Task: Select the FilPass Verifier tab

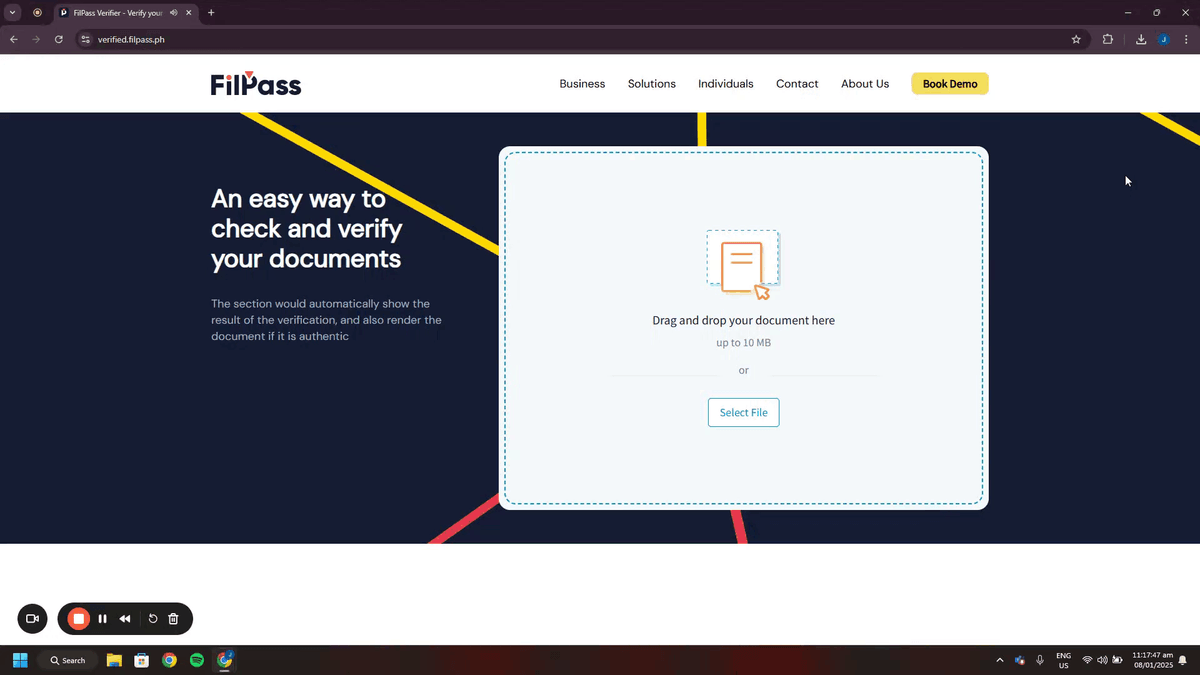Action: pos(125,13)
